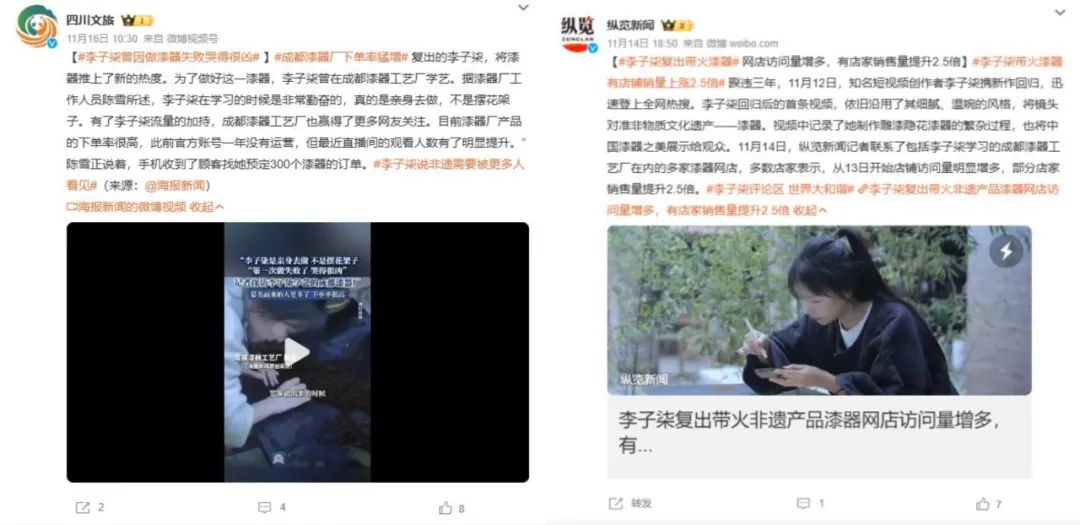Collapse the right post text with 收起

coord(811,210)
